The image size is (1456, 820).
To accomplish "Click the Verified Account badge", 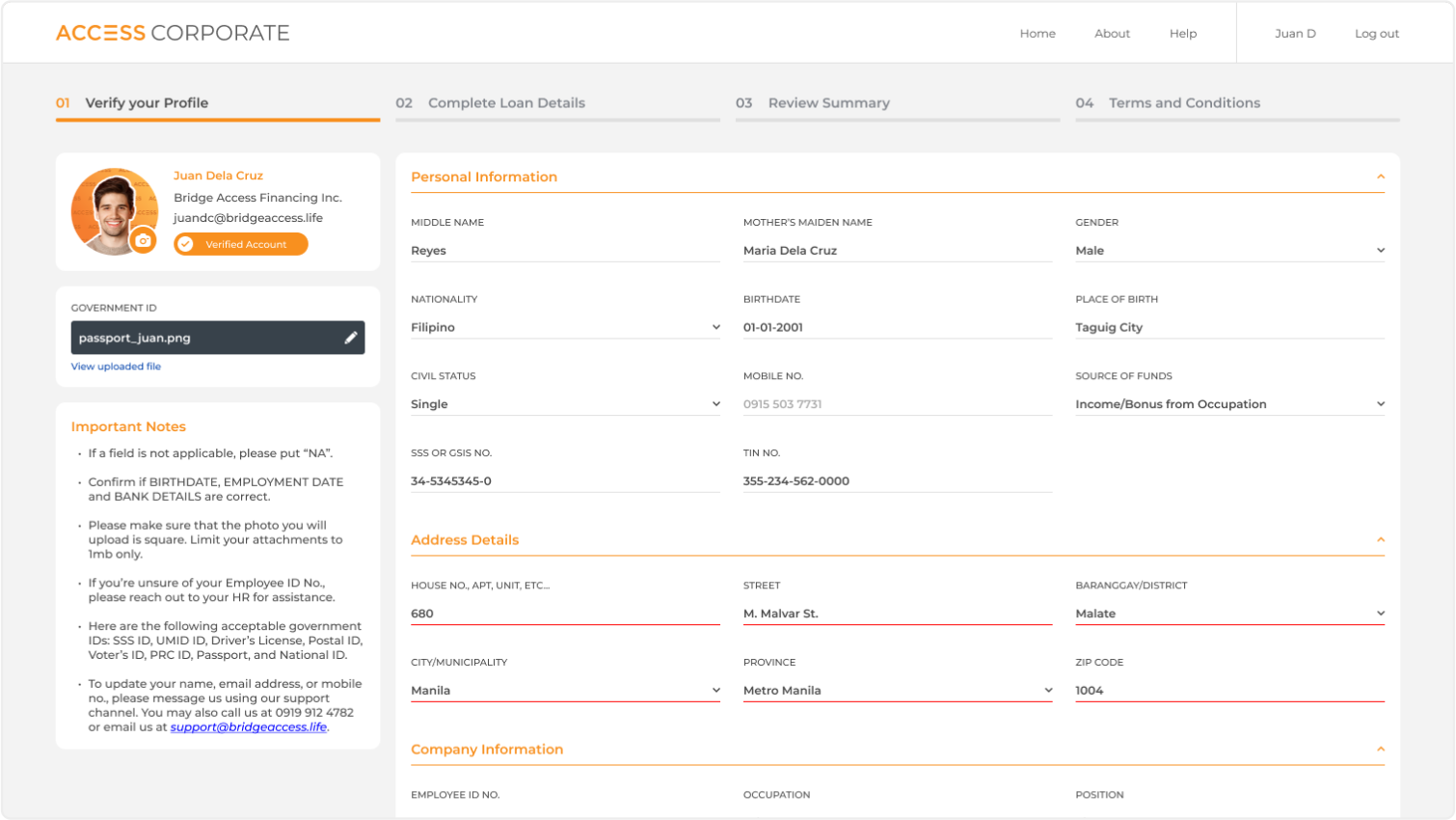I will click(x=241, y=244).
